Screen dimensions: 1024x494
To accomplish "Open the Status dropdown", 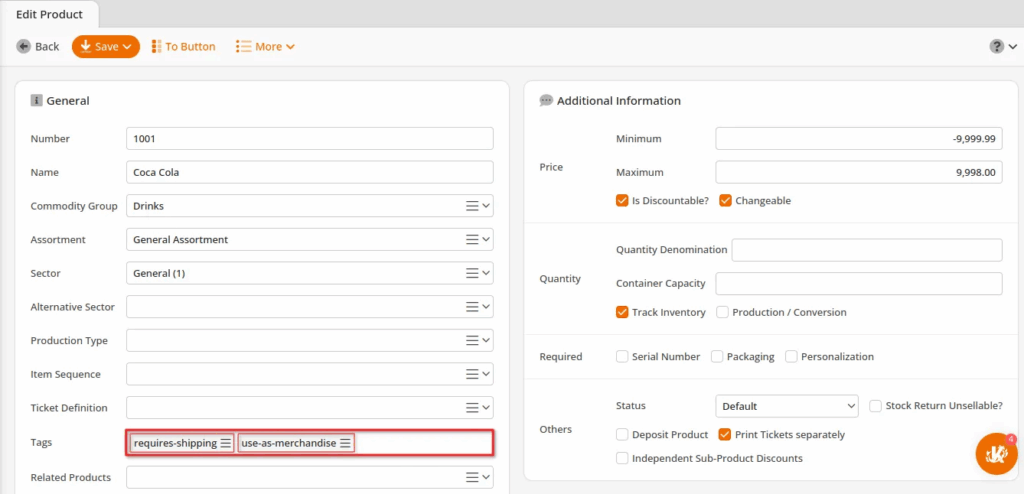I will coord(787,406).
